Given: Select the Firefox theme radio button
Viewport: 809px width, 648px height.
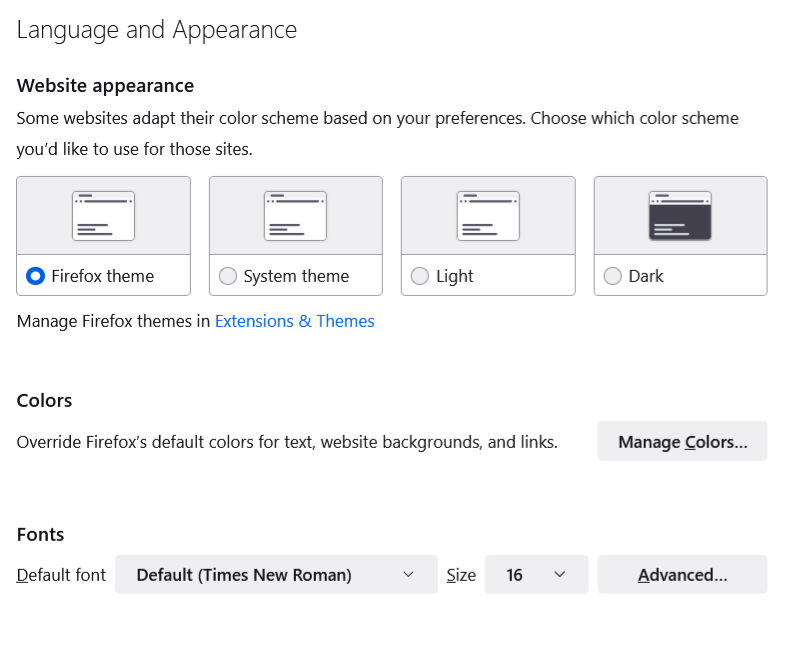Looking at the screenshot, I should click(36, 276).
